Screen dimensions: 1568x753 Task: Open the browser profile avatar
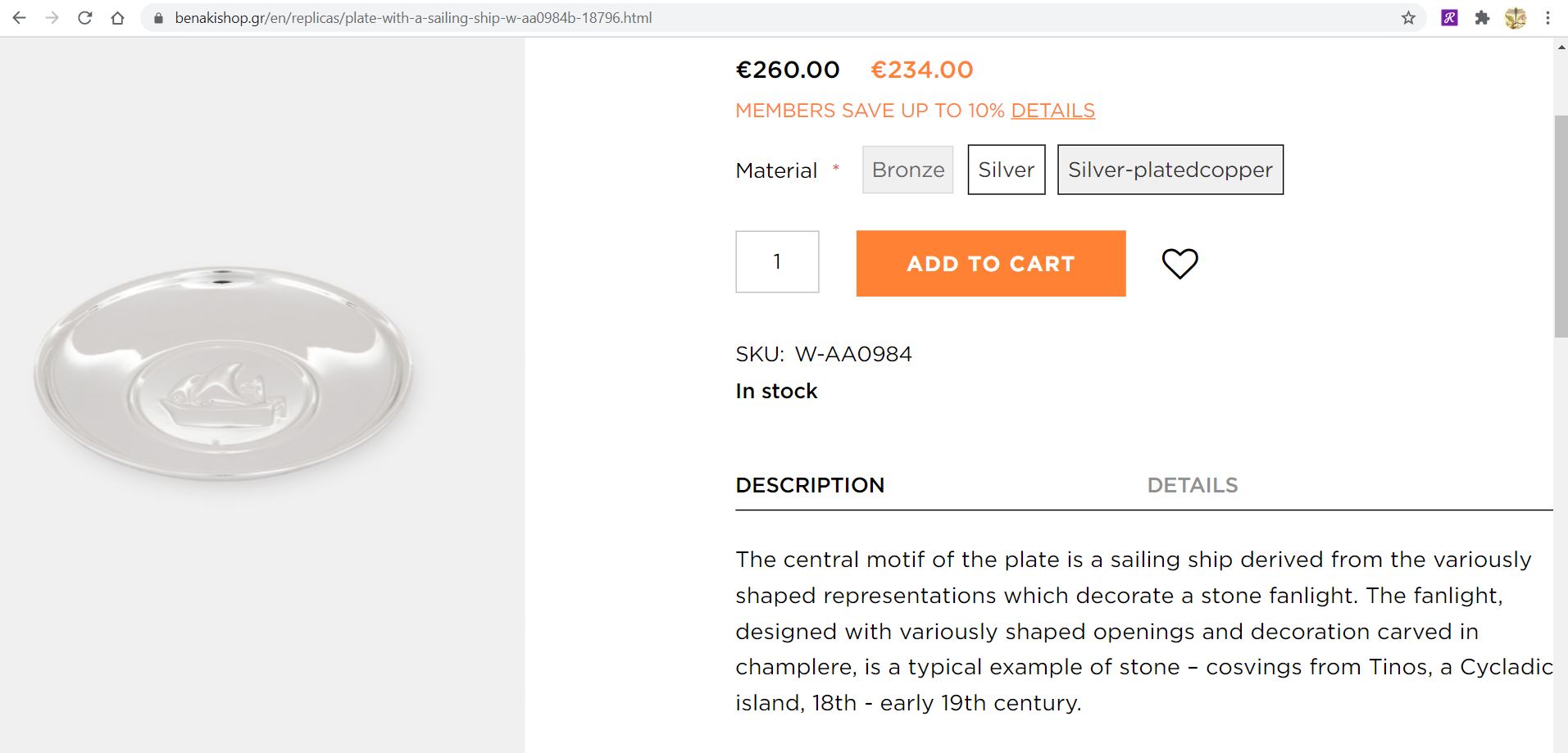(1515, 18)
